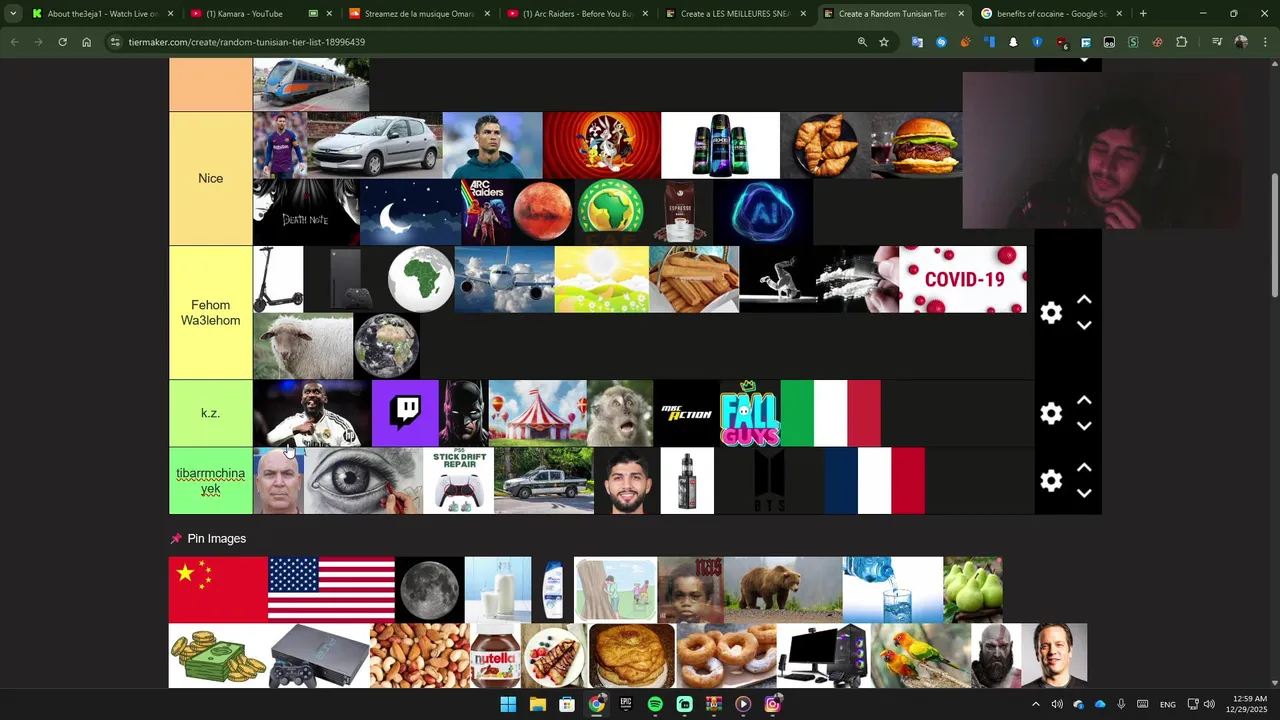Select the Death Note image
Screen dimensions: 1280x720
click(305, 212)
